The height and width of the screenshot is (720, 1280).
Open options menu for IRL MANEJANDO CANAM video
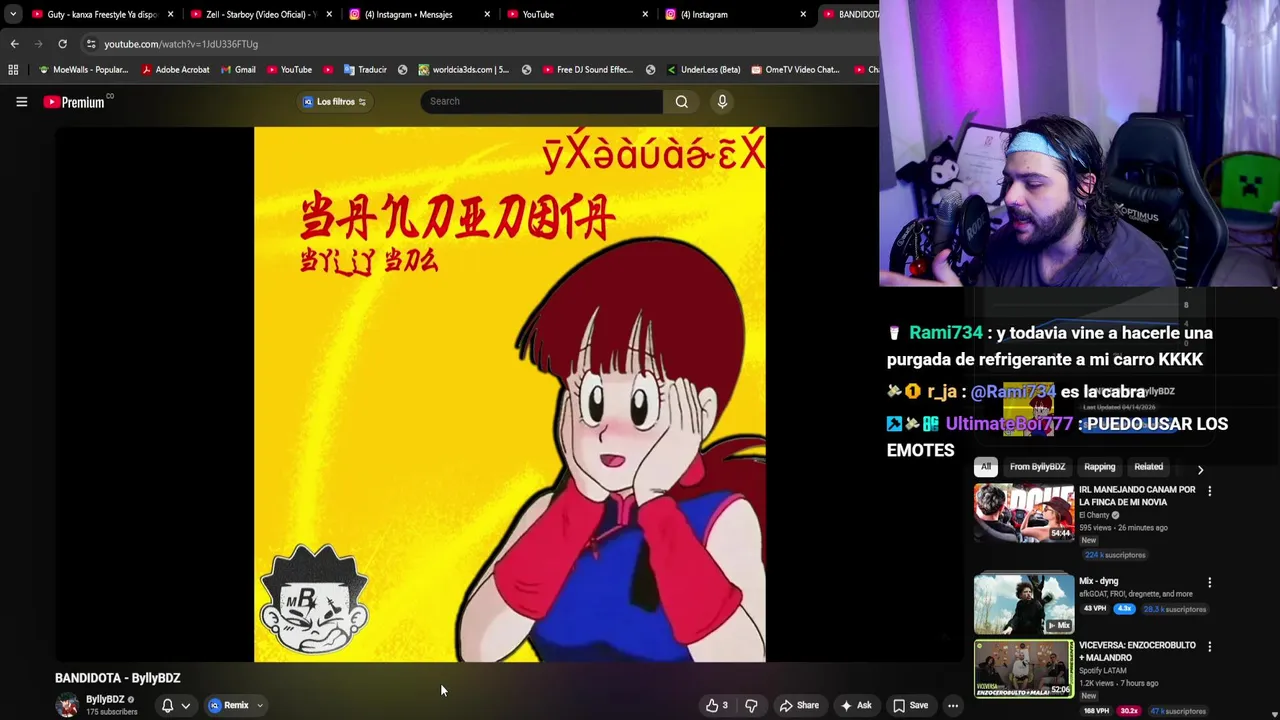tap(1209, 491)
